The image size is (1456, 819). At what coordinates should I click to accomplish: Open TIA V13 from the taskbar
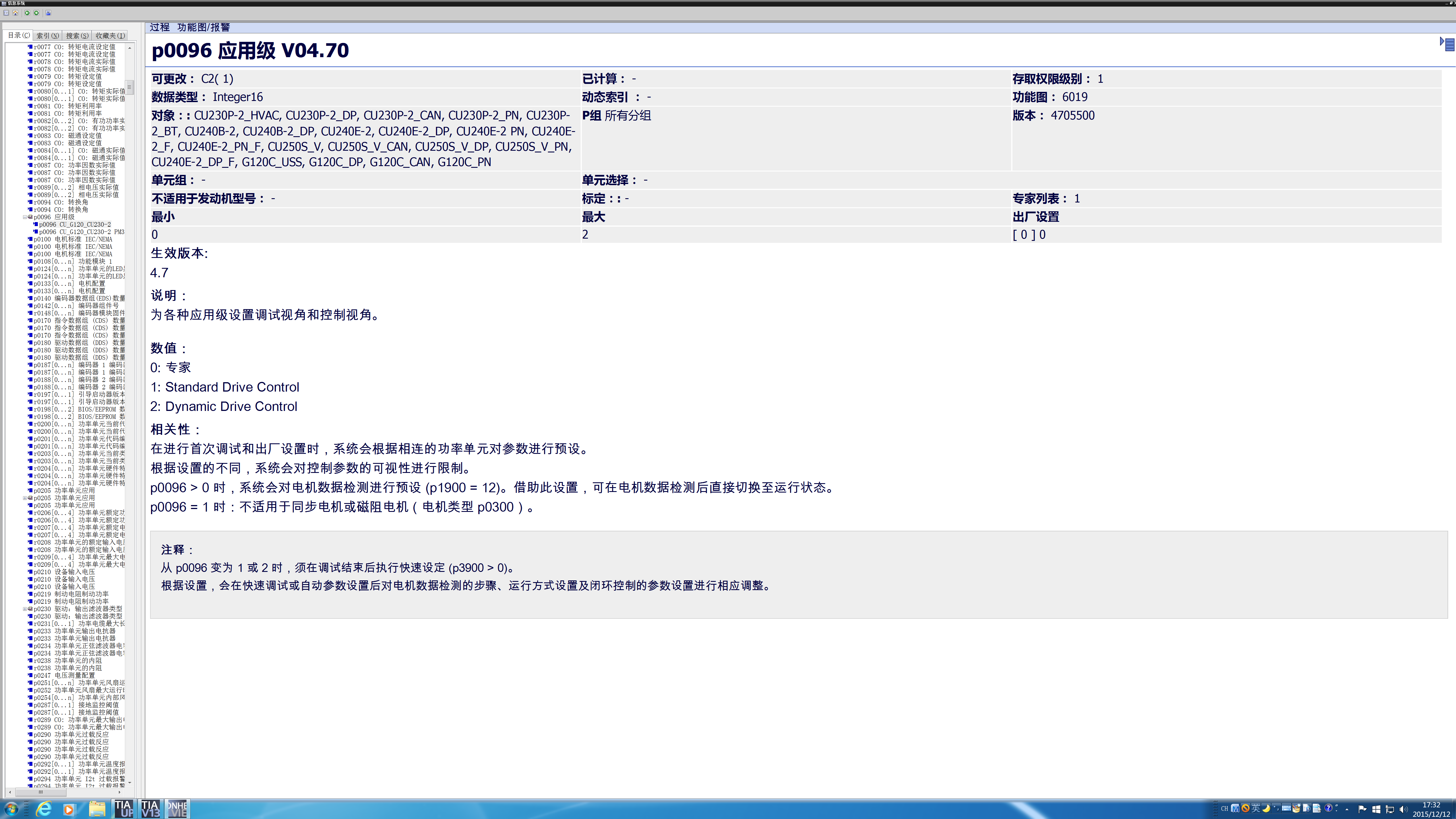coord(150,809)
